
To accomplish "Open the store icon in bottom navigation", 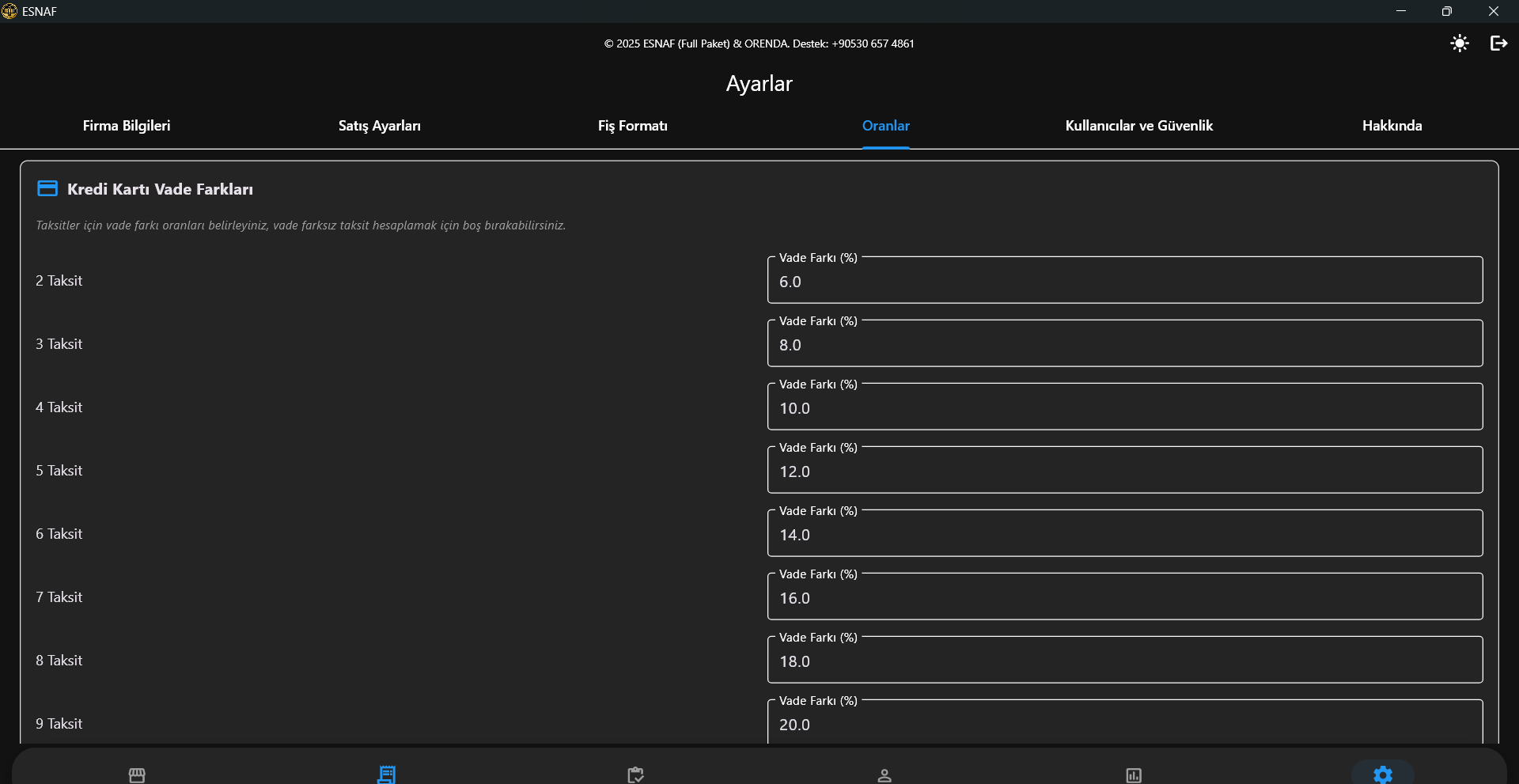I will [137, 775].
